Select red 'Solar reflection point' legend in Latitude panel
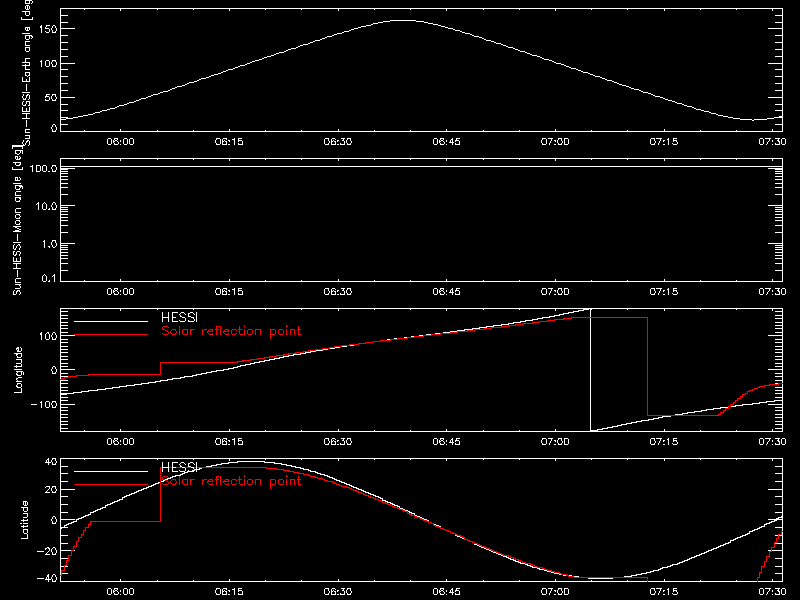The image size is (800, 600). click(x=231, y=481)
